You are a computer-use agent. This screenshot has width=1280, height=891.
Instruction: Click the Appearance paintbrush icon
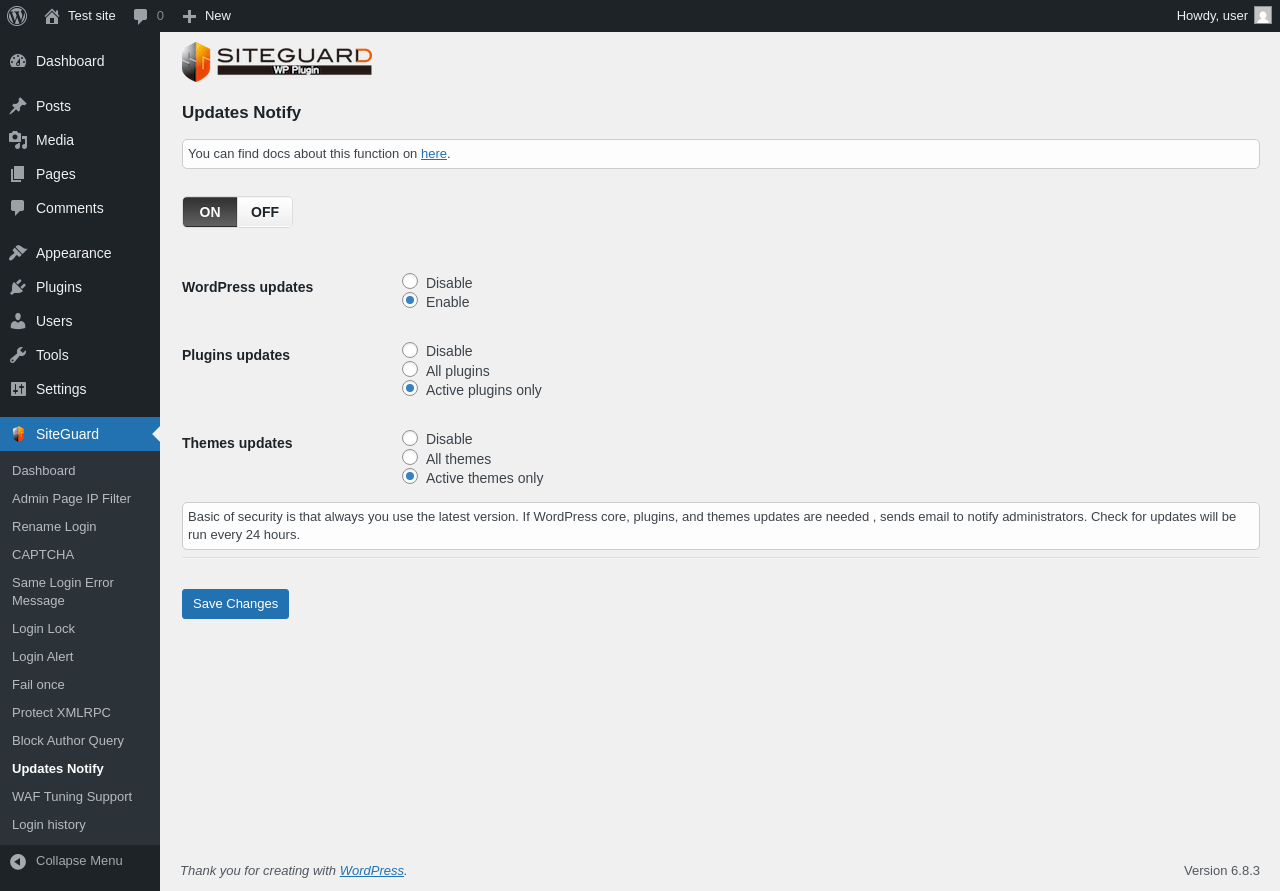point(18,253)
